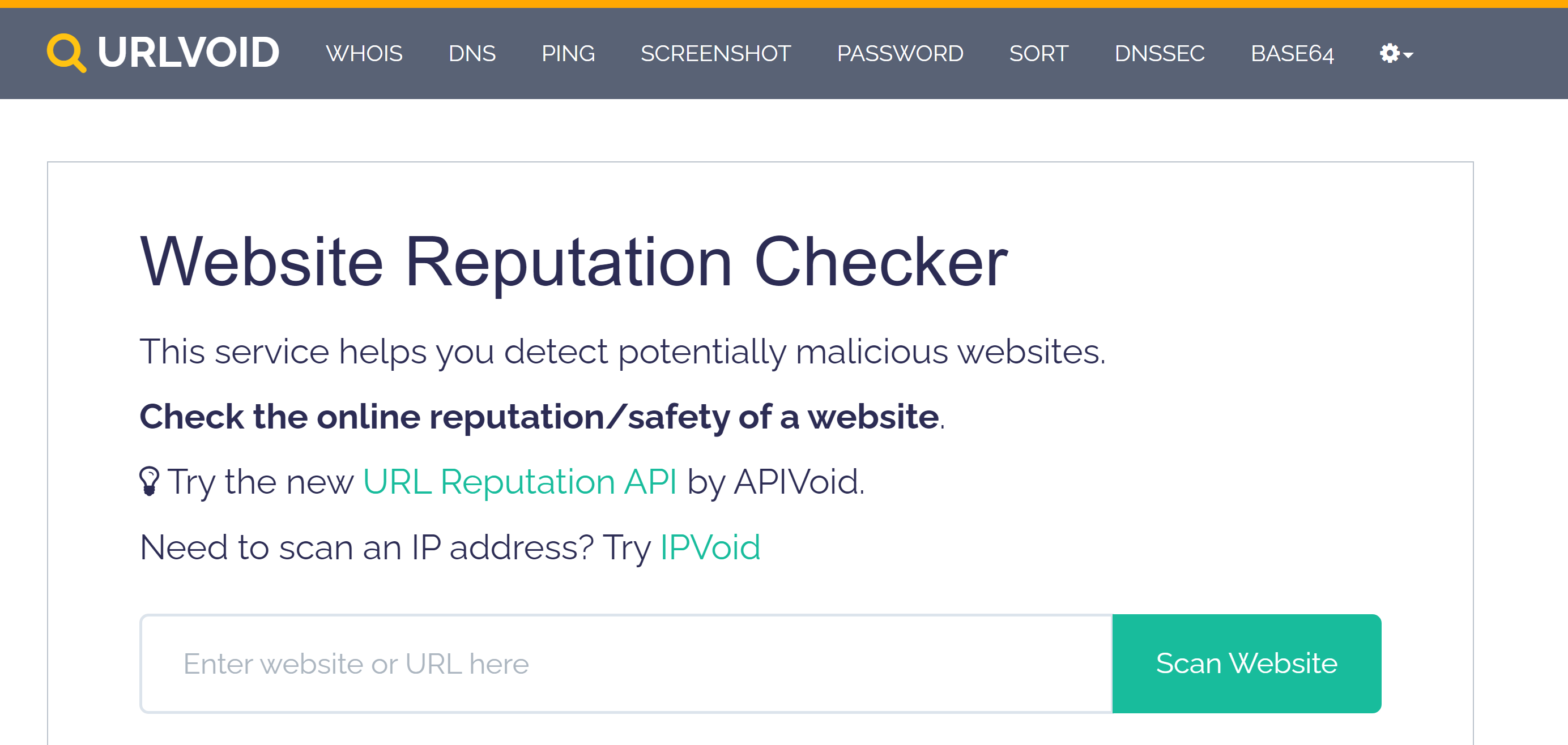Viewport: 1568px width, 745px height.
Task: Click the lightbulb tip icon
Action: click(149, 481)
